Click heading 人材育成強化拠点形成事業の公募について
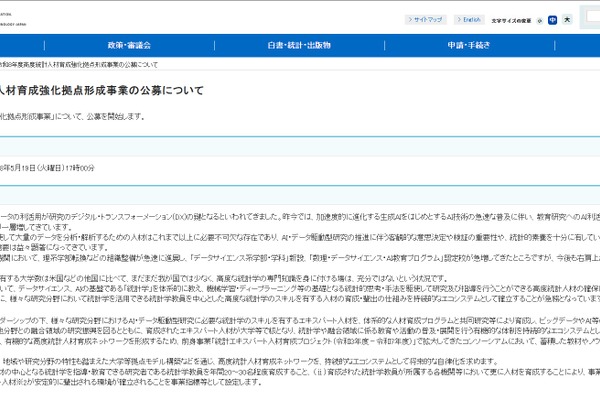The image size is (600, 400). point(101,91)
